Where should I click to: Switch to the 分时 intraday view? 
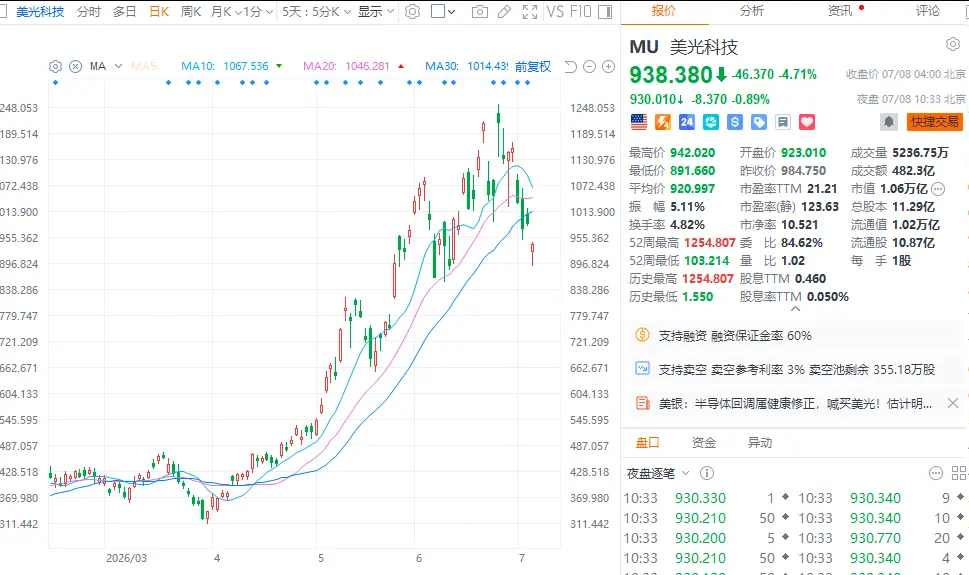click(88, 11)
